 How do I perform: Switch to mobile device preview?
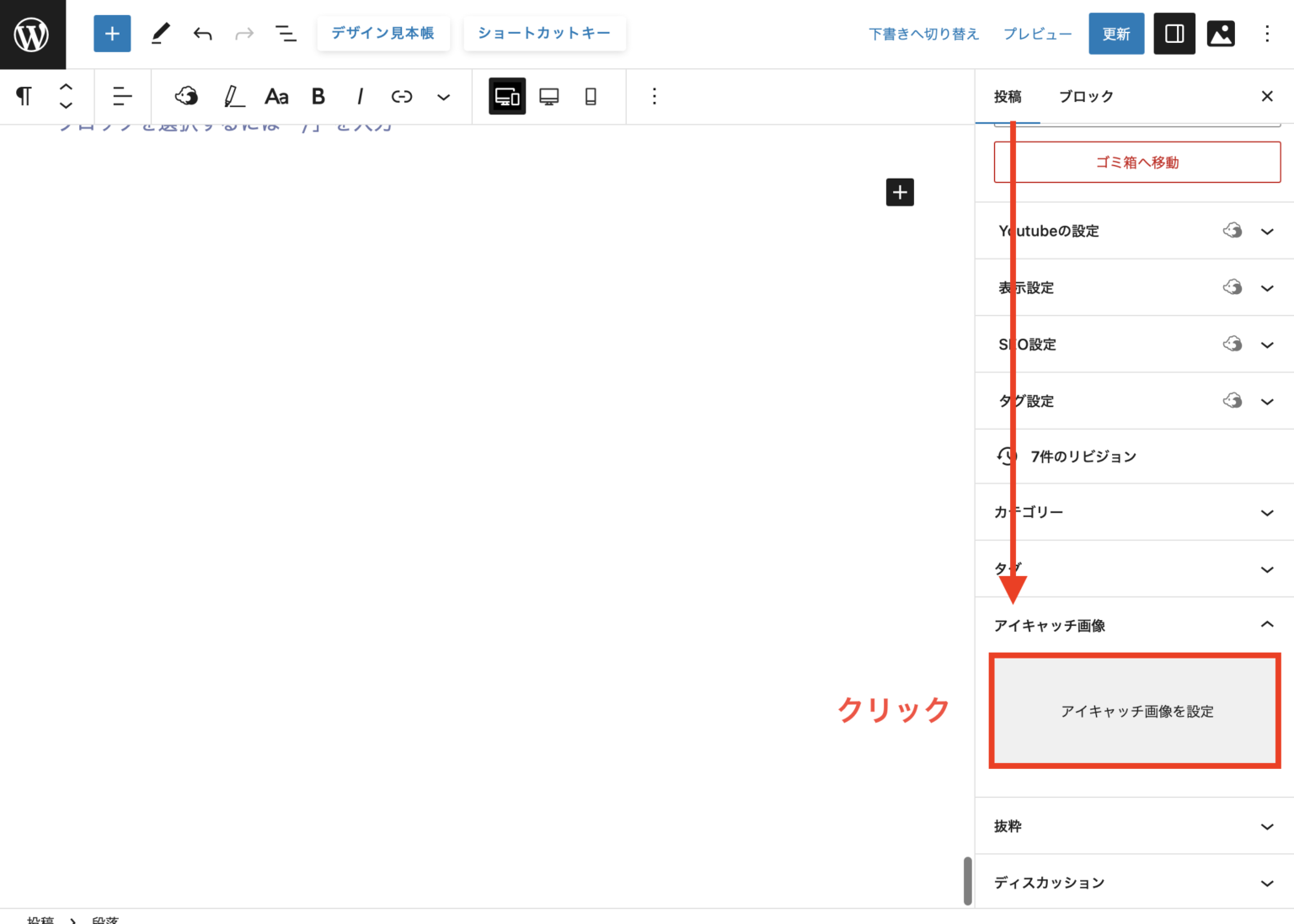591,97
